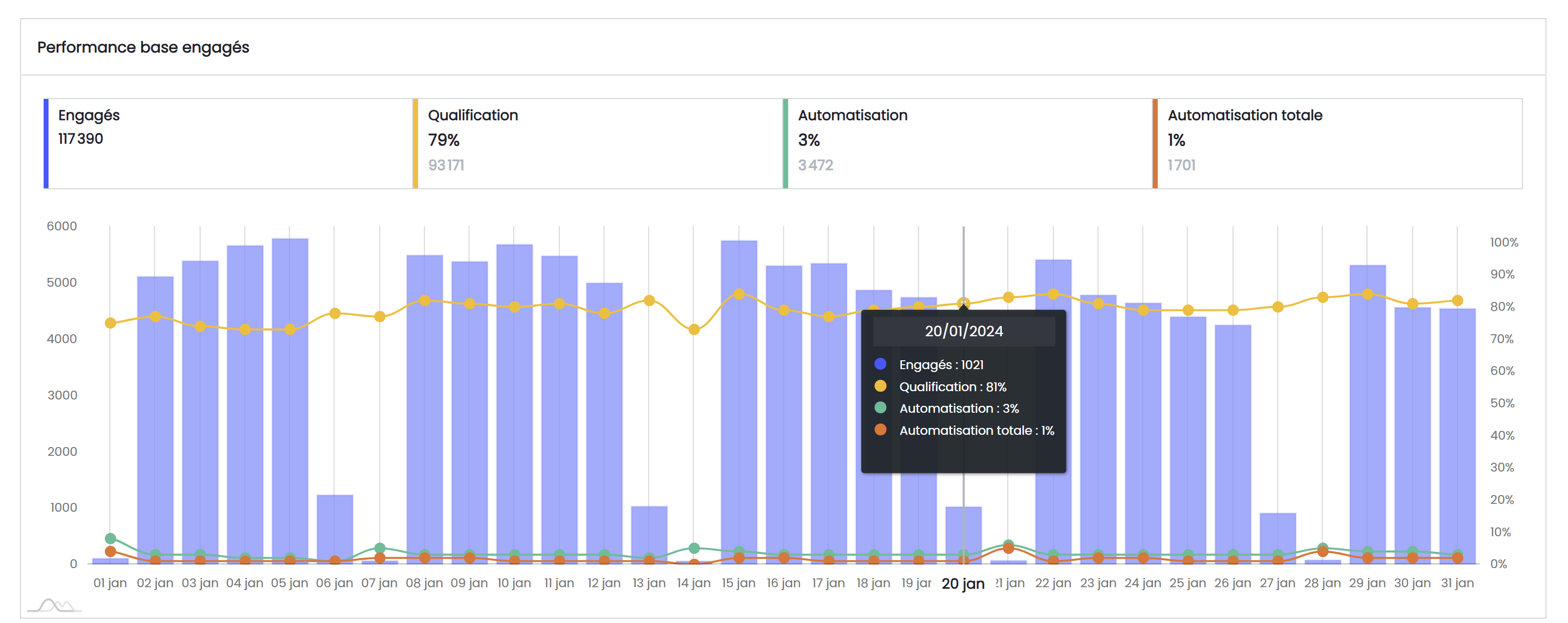The image size is (1568, 623).
Task: Click the 20/01/2024 tooltip header
Action: pos(964,331)
